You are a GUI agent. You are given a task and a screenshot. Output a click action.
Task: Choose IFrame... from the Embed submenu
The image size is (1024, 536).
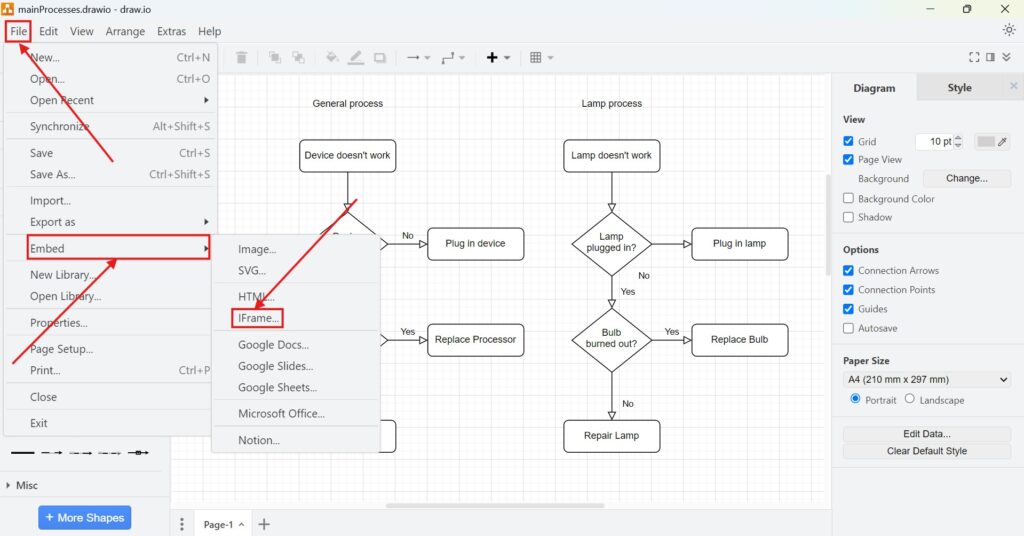coord(259,318)
